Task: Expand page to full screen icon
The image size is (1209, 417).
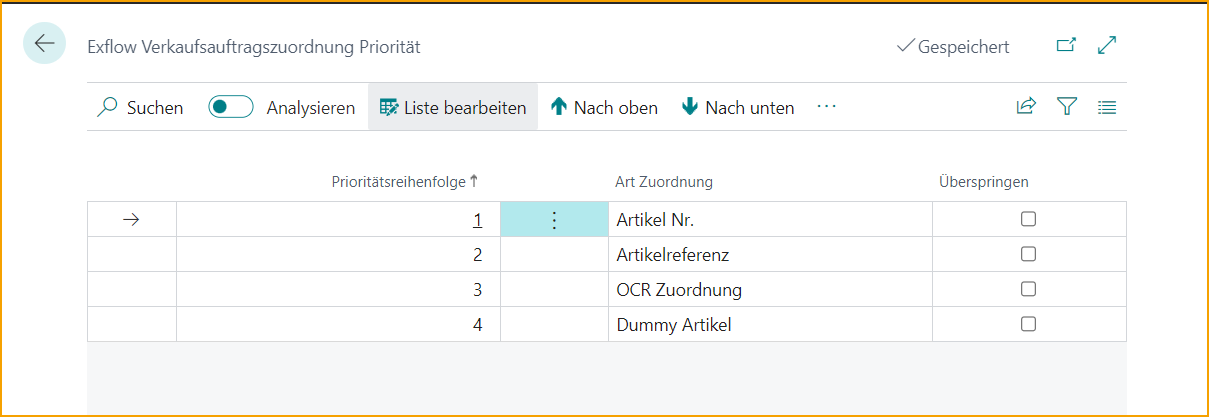Action: coord(1107,46)
